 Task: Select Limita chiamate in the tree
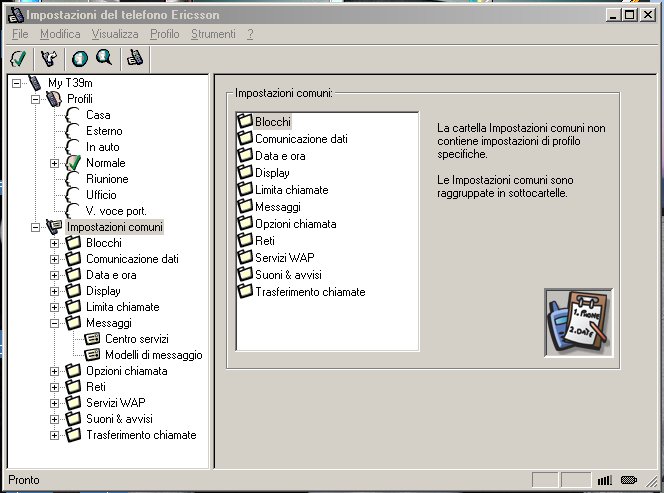[123, 307]
